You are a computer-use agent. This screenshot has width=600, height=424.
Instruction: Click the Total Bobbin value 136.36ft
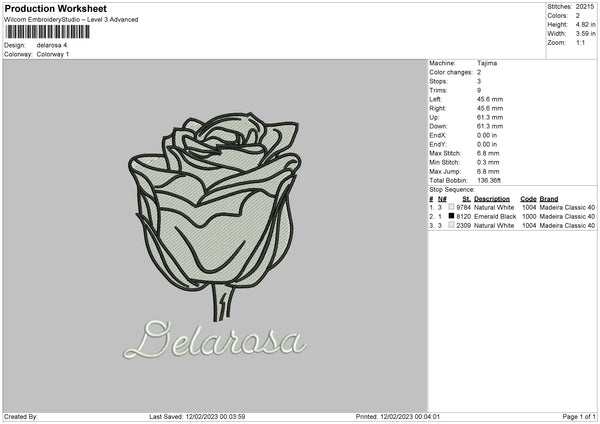click(x=489, y=180)
